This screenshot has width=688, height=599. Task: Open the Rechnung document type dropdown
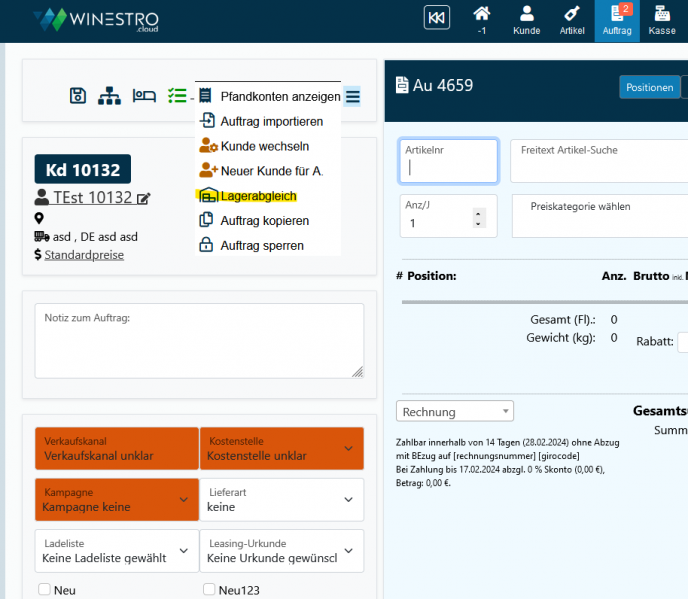point(455,411)
